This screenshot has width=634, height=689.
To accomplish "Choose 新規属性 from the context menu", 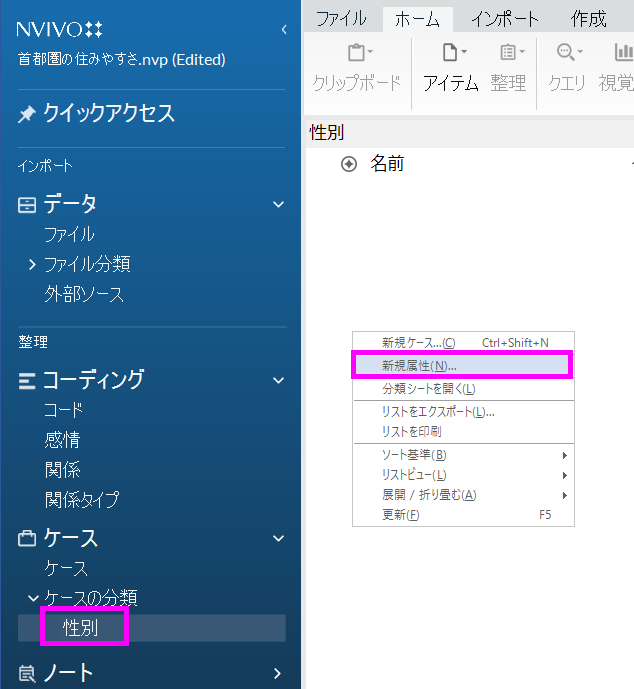I will click(419, 365).
